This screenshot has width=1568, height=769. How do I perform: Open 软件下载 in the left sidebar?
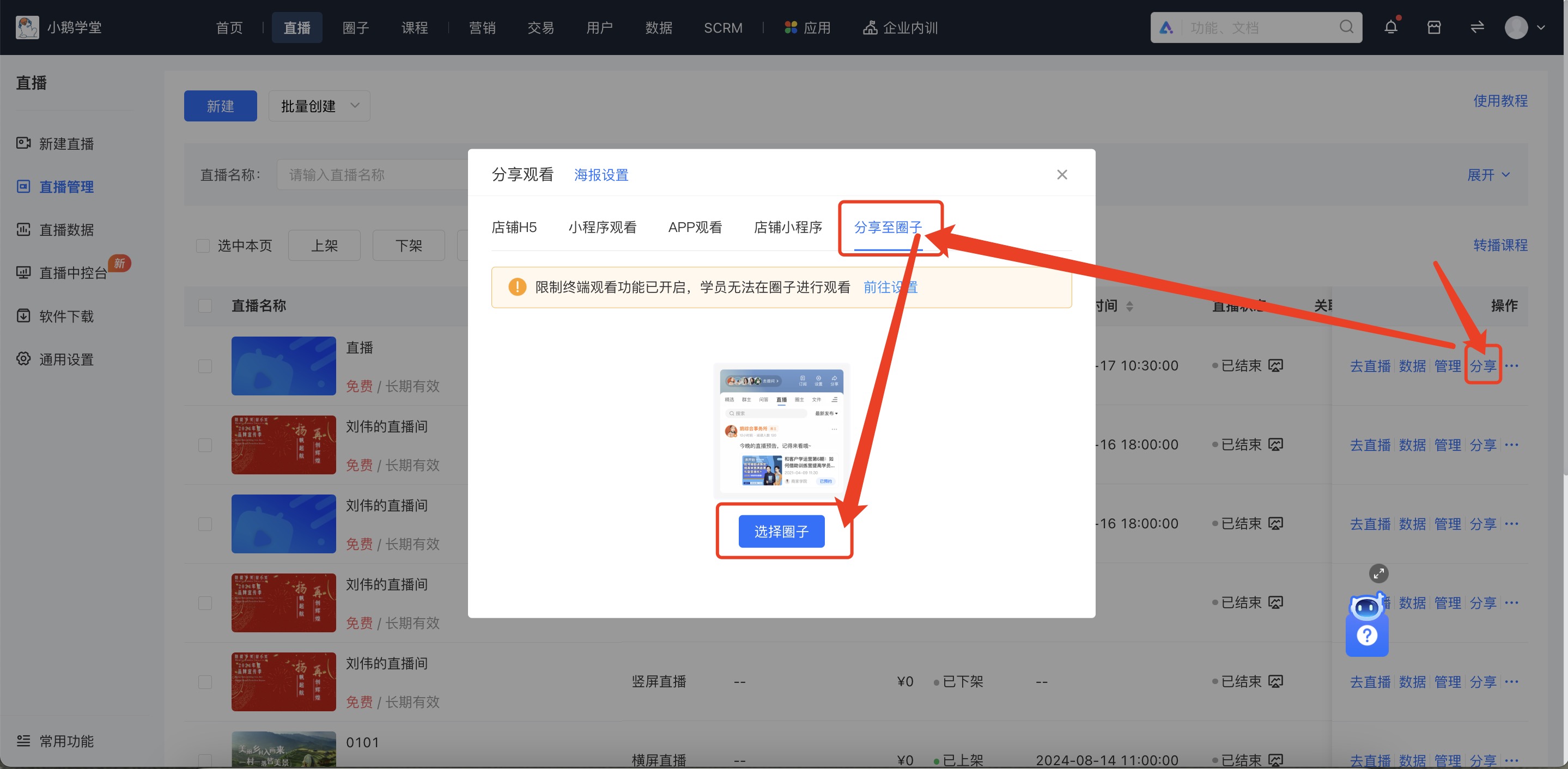point(66,316)
